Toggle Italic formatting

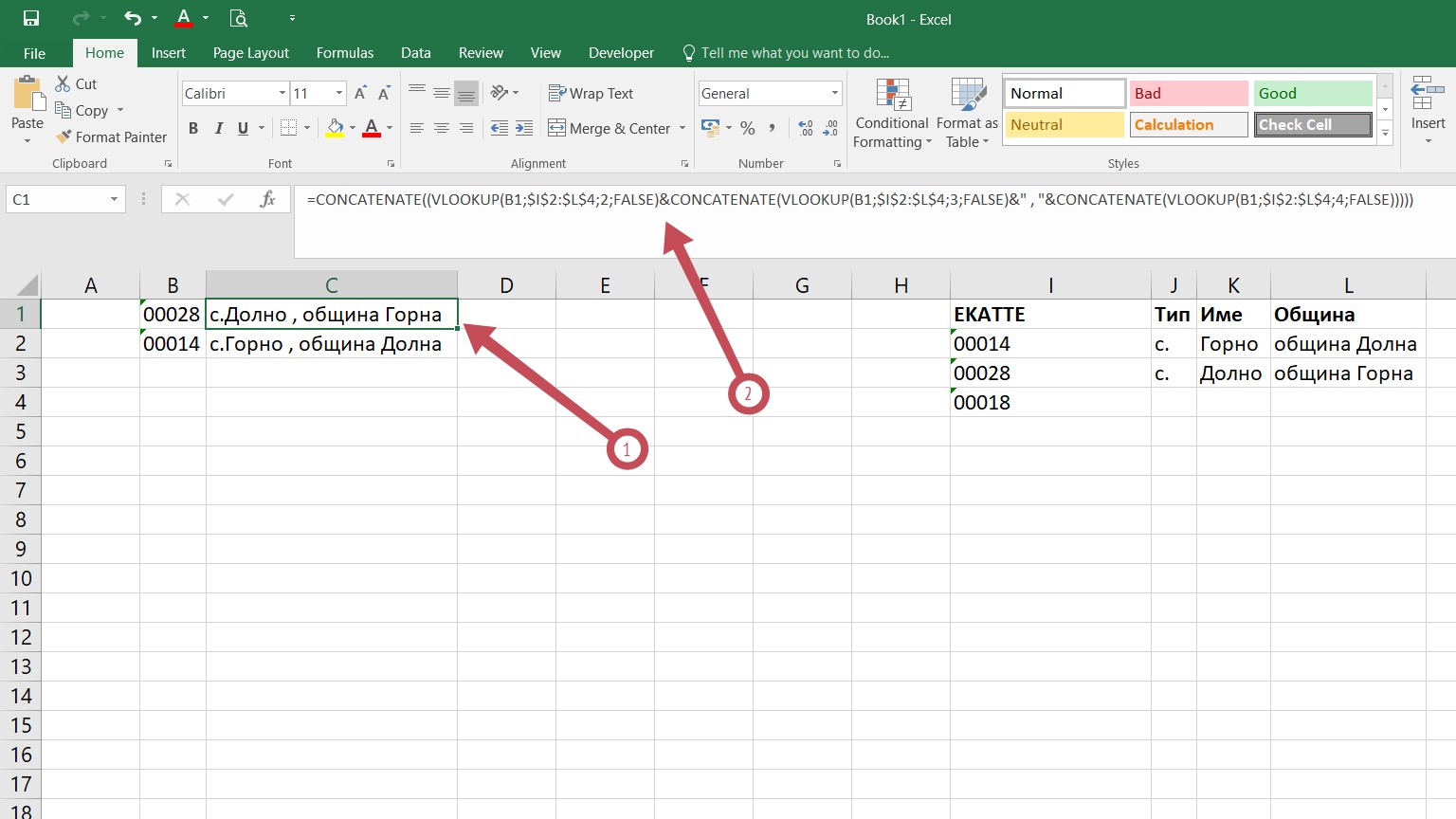(218, 128)
